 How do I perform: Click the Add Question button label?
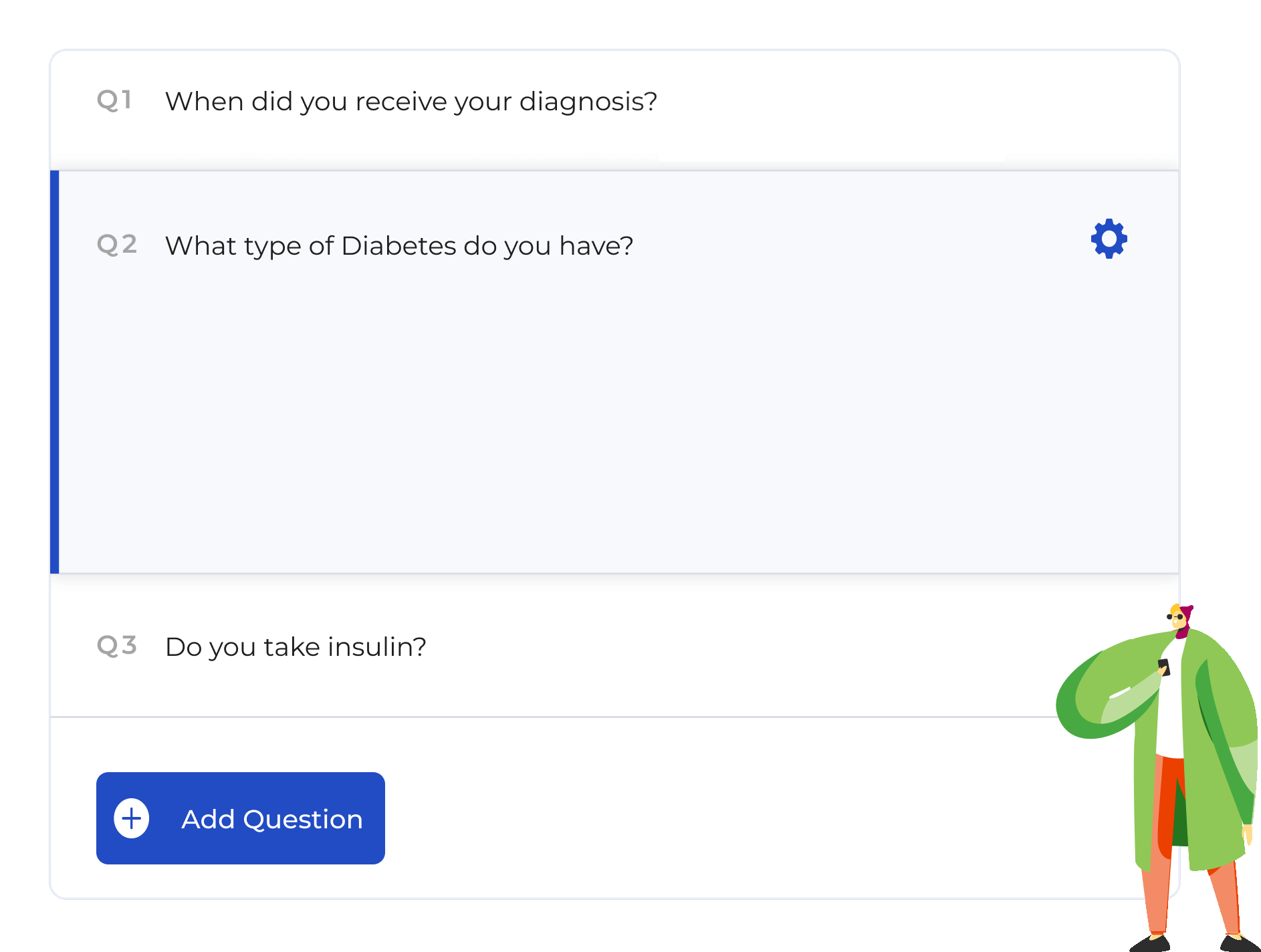[x=272, y=819]
